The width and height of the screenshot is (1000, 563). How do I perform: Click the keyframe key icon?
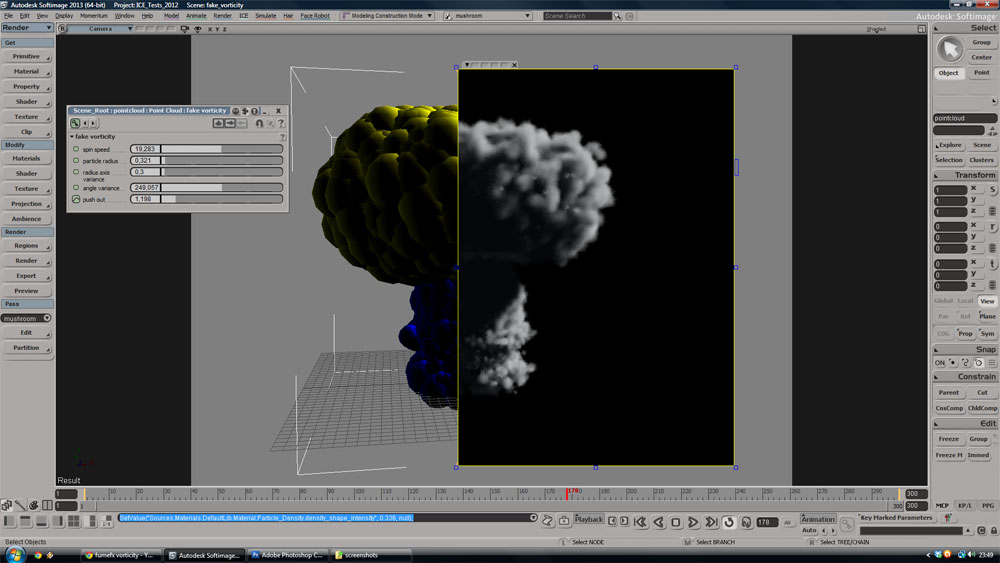coord(847,522)
